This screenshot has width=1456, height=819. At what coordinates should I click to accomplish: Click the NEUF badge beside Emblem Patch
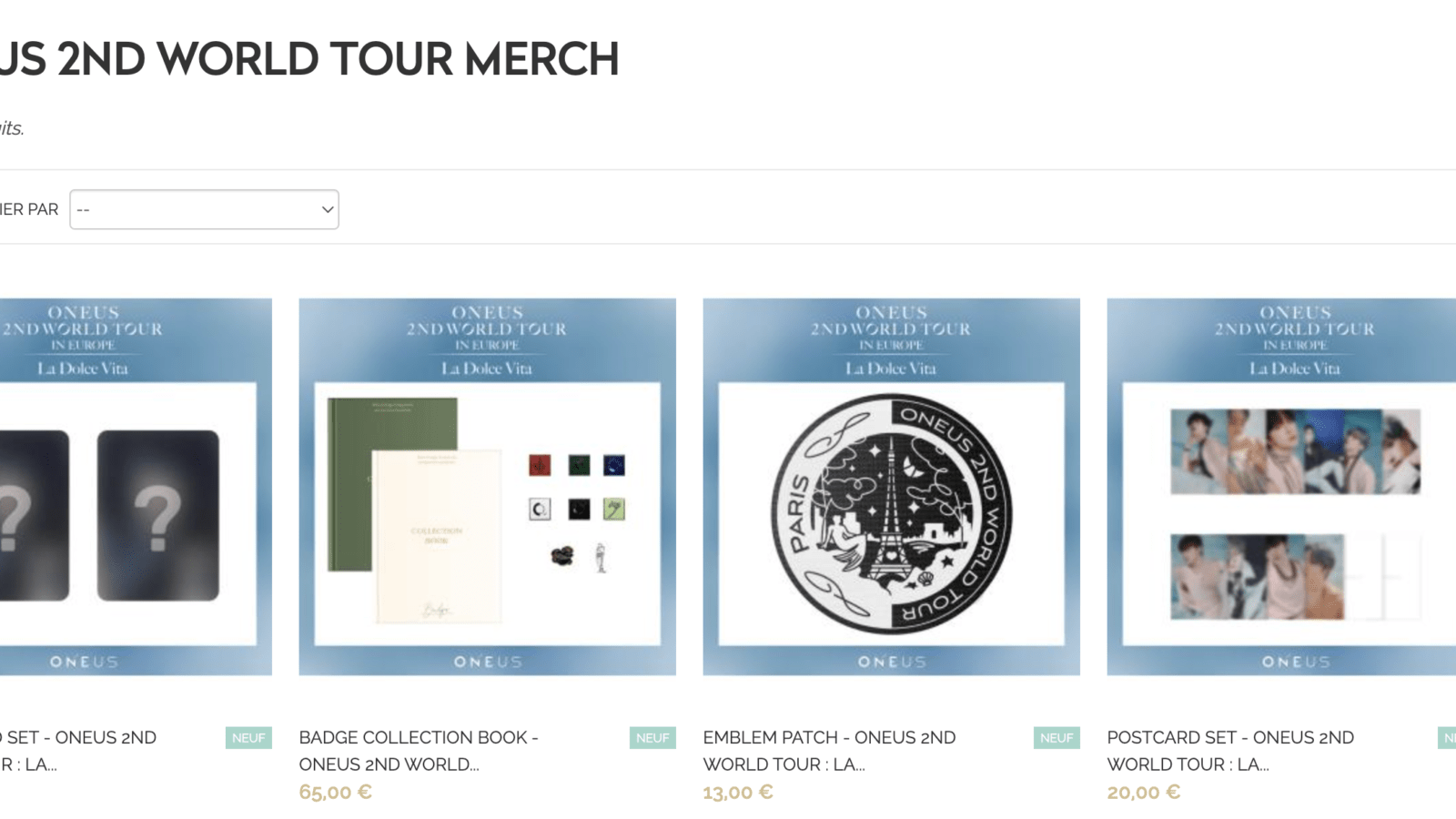pyautogui.click(x=1057, y=738)
